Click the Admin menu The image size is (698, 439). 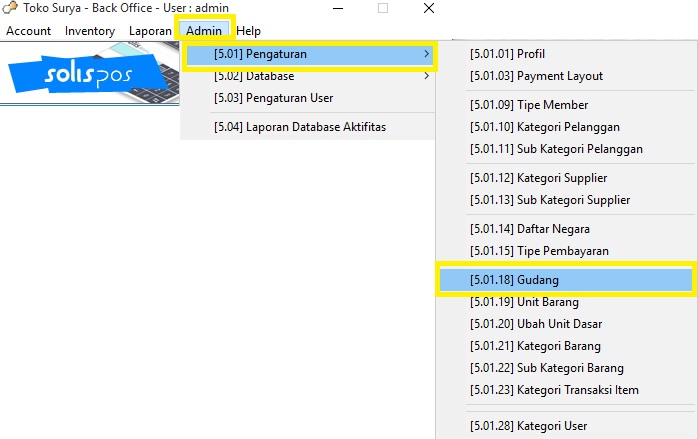204,31
